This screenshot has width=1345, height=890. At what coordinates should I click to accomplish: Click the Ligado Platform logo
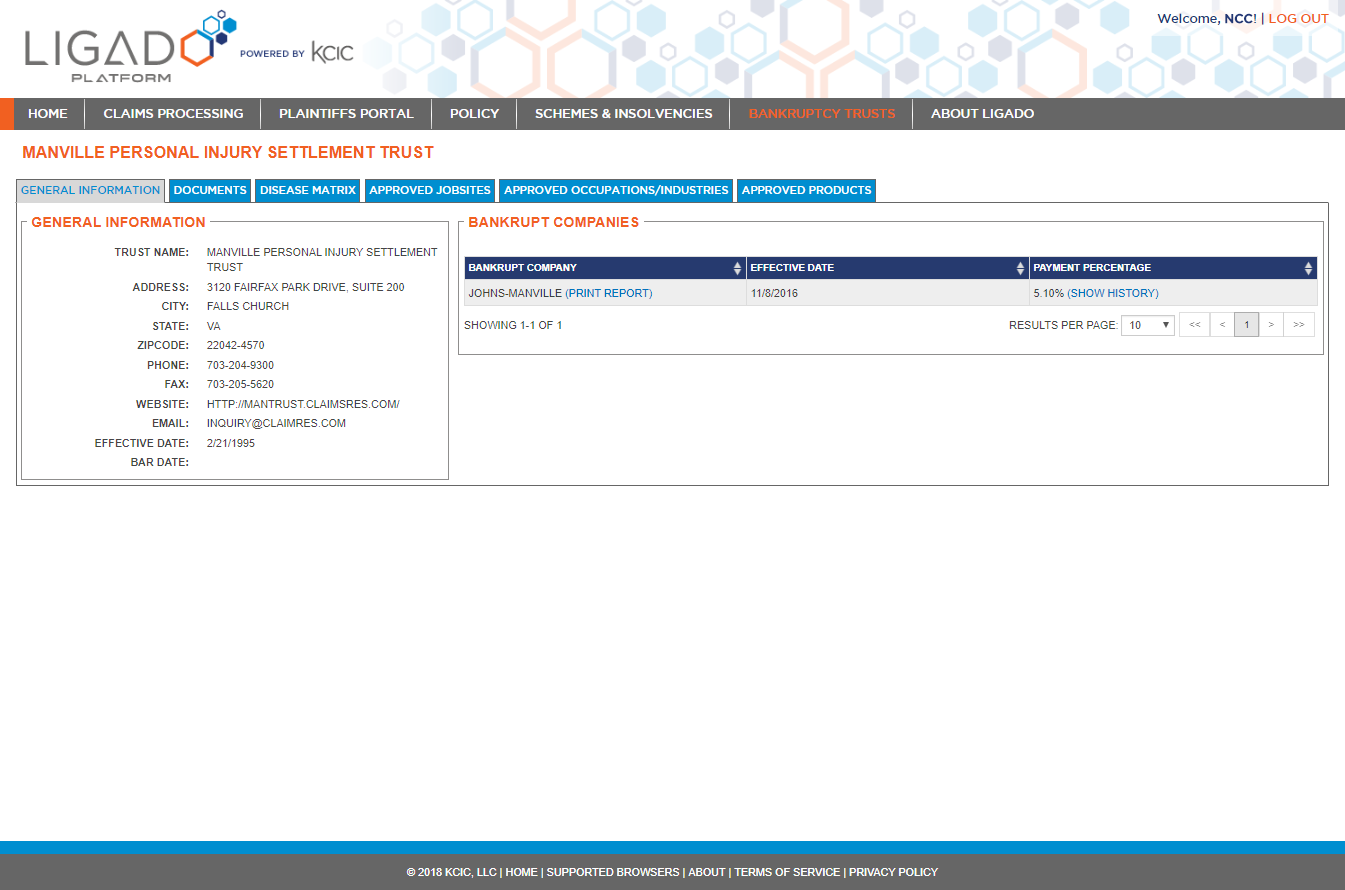click(x=130, y=46)
